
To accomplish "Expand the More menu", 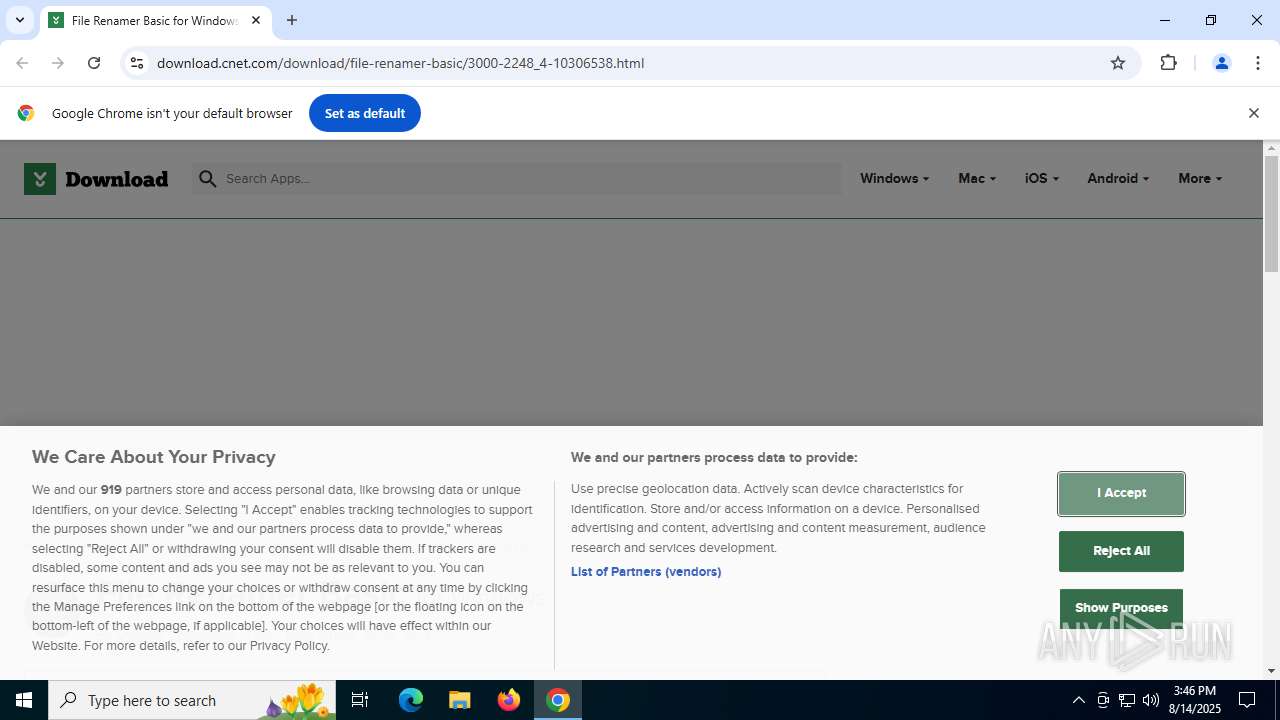I will [x=1200, y=178].
